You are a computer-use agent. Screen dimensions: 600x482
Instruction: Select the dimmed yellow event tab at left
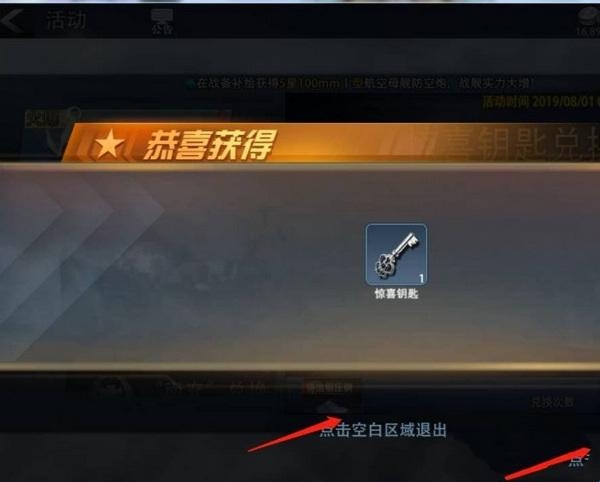[43, 119]
